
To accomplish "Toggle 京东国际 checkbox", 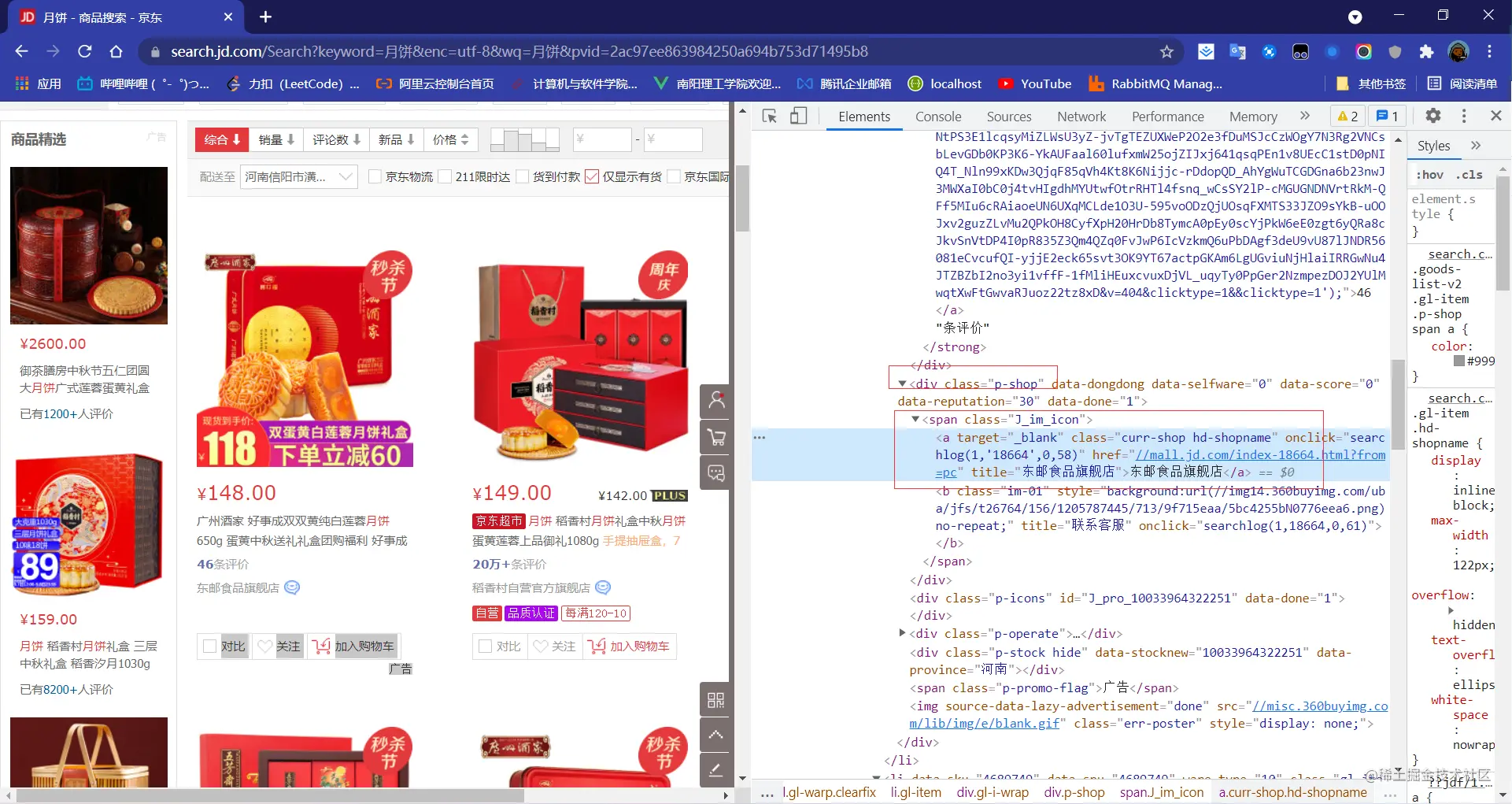I will [674, 176].
